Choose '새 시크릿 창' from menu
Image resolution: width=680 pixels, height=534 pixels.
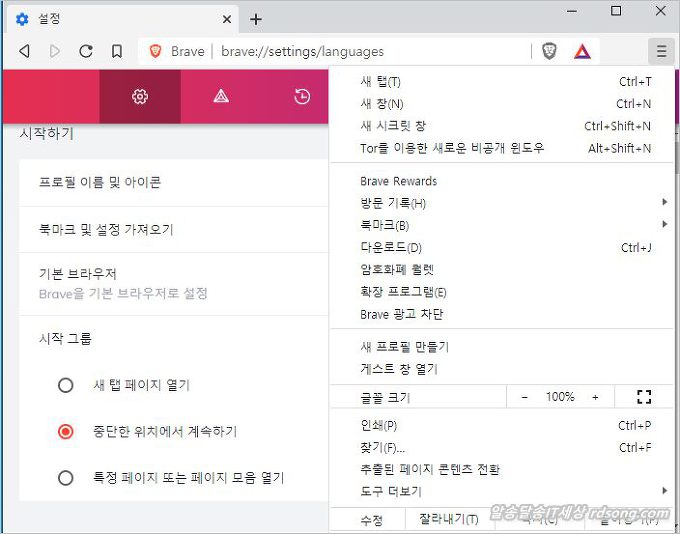(x=393, y=126)
